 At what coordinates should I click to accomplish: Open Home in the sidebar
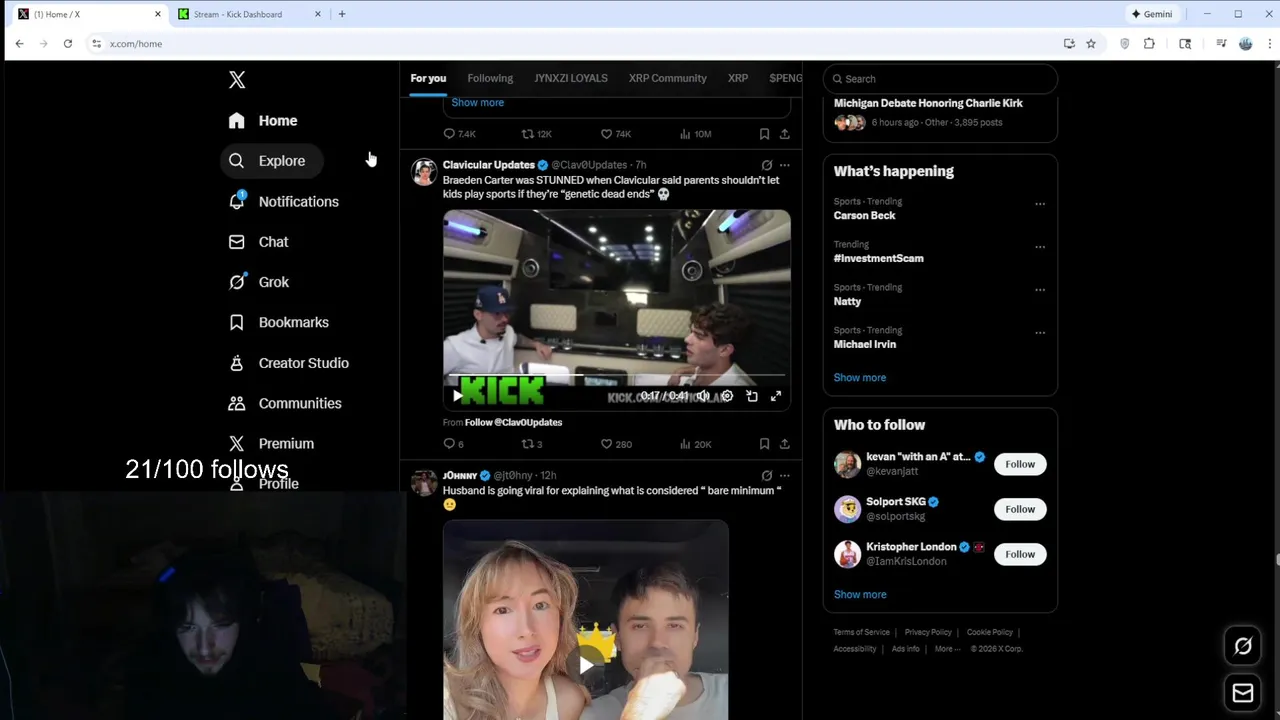(x=263, y=121)
